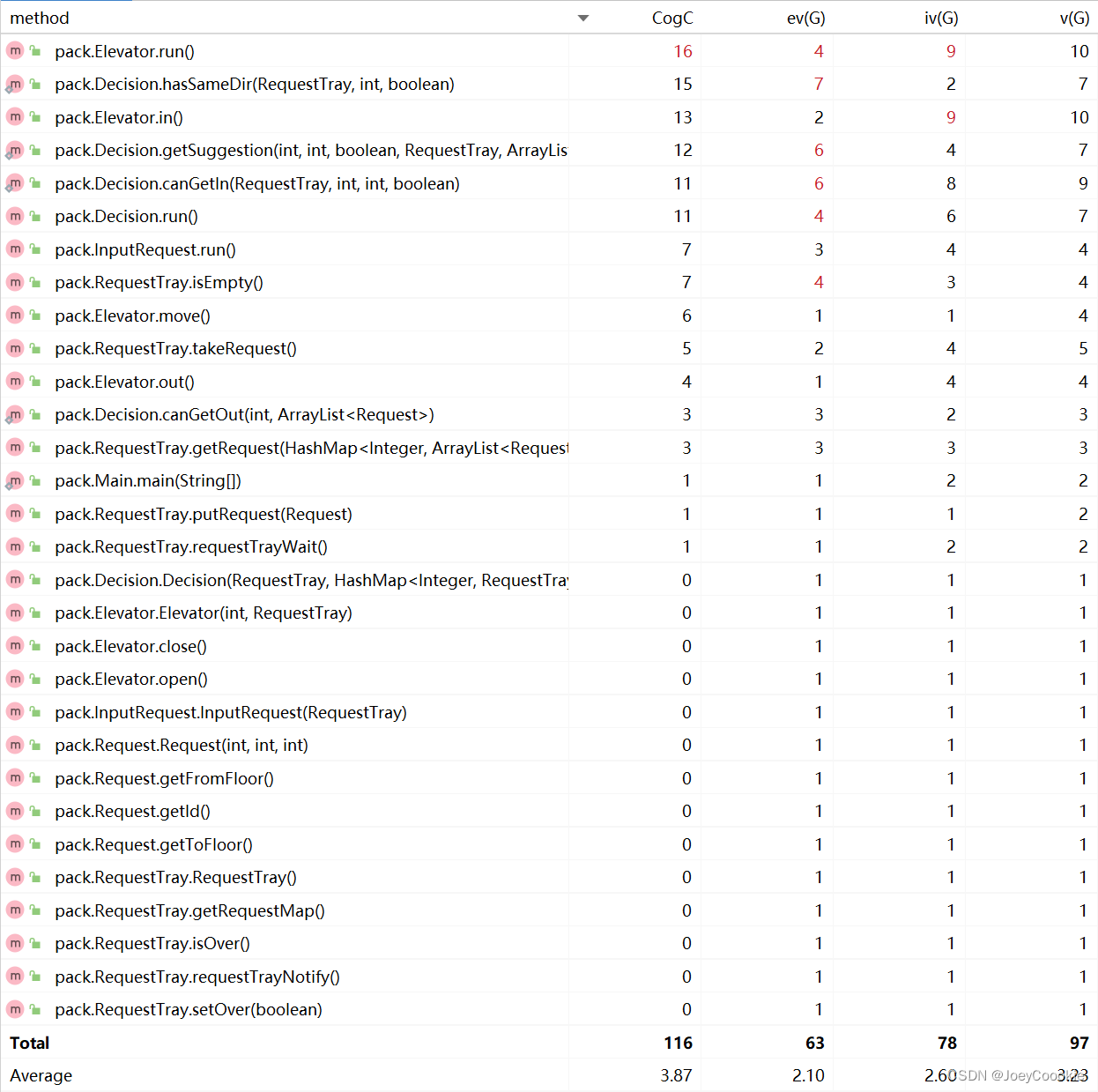Select the pack.RequestTray.takeRequest() method name
The image size is (1098, 1092).
tap(175, 349)
